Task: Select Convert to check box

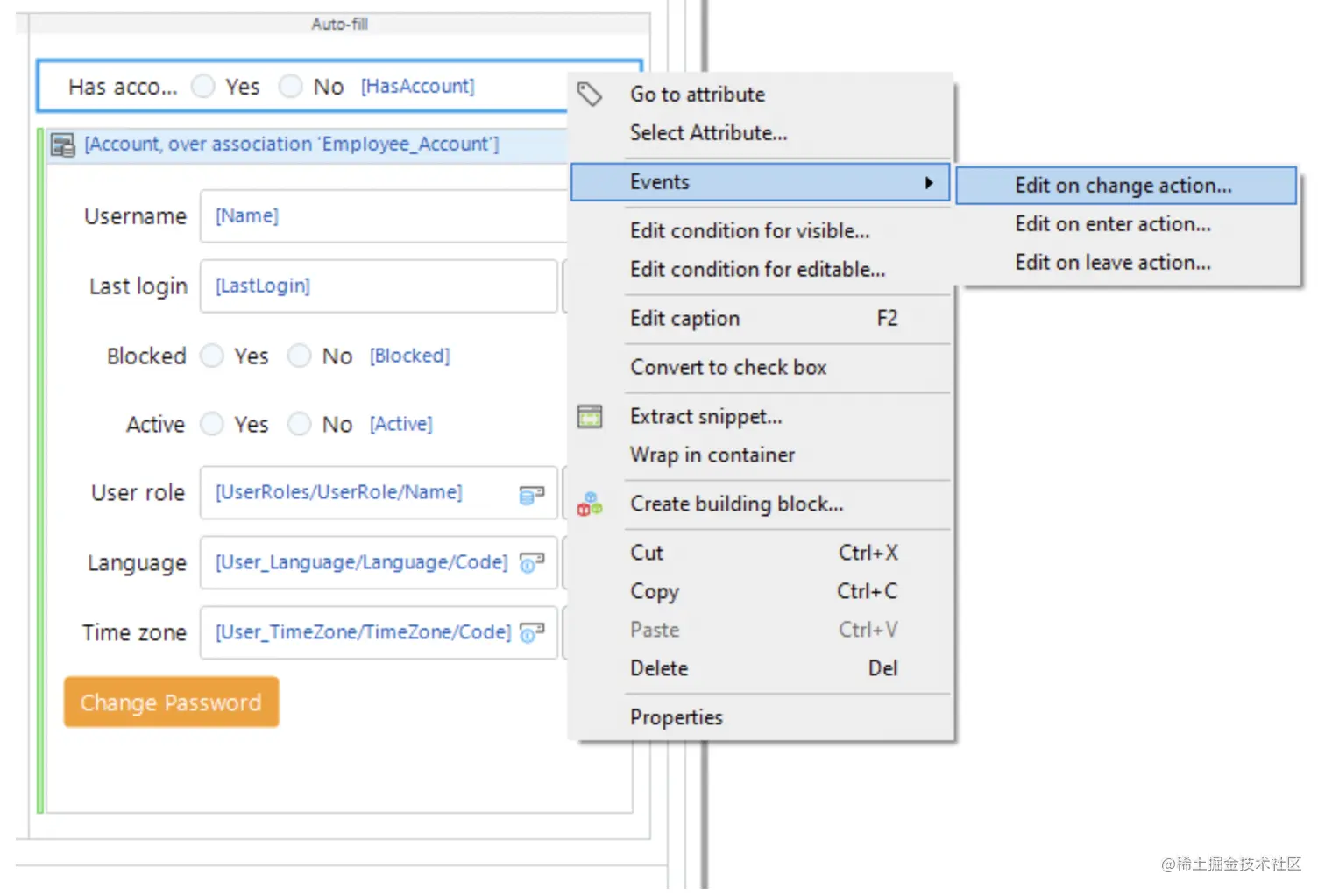Action: click(x=761, y=368)
